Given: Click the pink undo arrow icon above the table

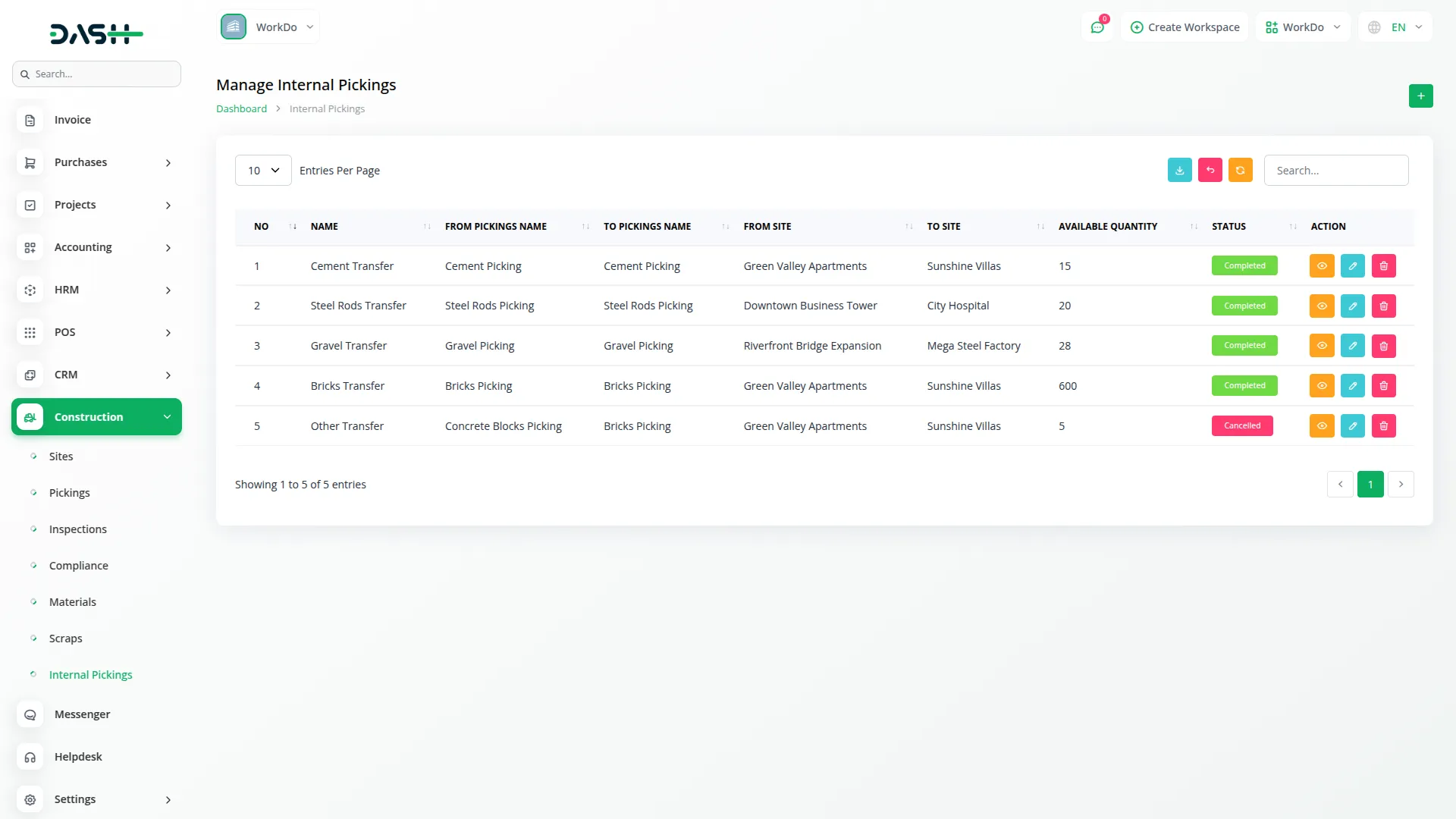Looking at the screenshot, I should (x=1210, y=171).
